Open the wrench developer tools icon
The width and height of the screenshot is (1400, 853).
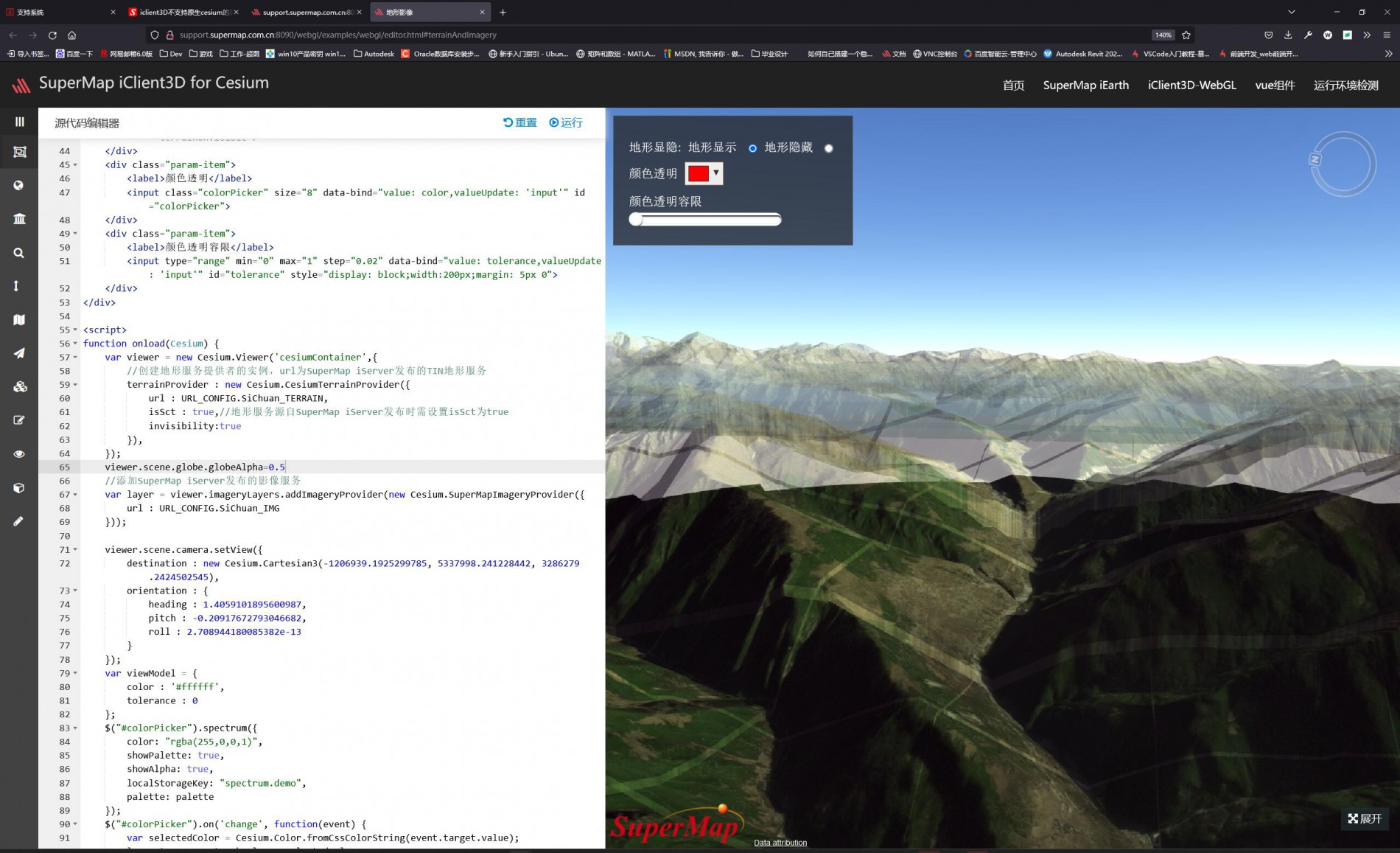pos(1308,35)
